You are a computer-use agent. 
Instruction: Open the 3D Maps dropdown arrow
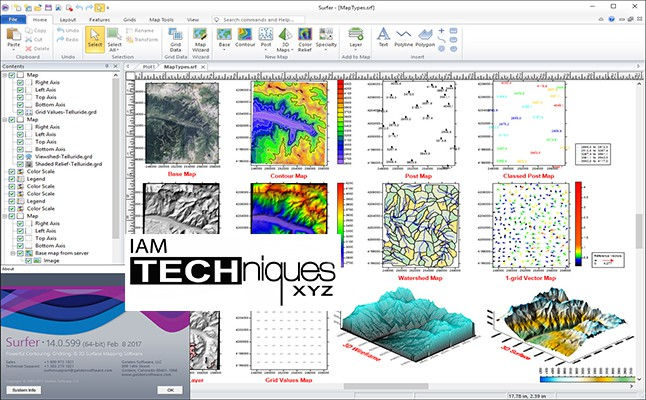[292, 50]
